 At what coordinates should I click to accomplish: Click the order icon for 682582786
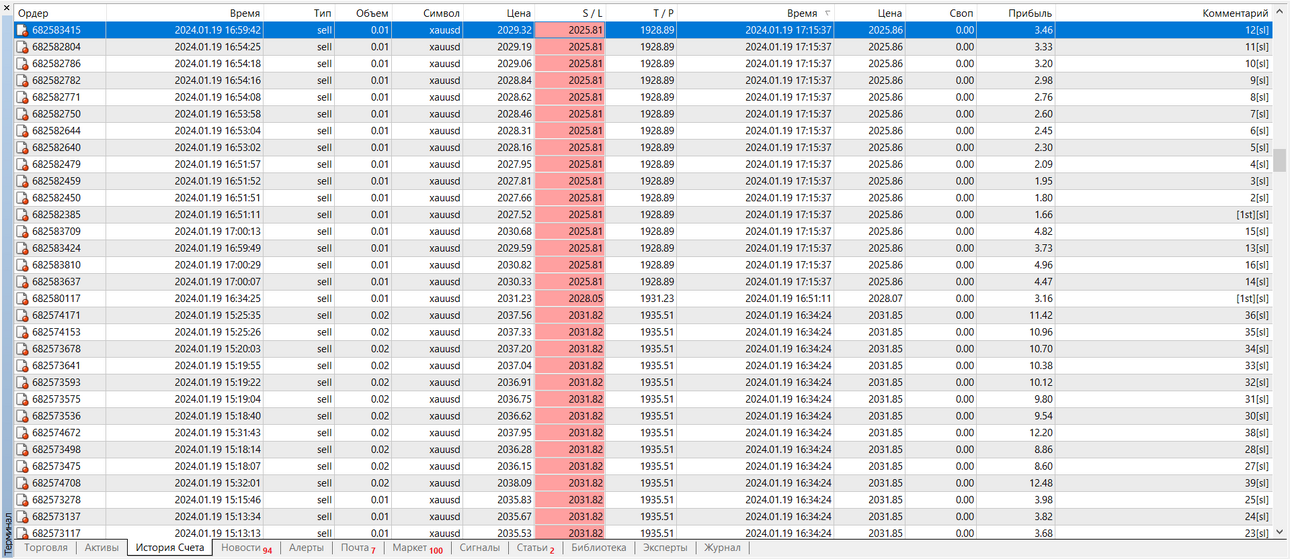22,63
